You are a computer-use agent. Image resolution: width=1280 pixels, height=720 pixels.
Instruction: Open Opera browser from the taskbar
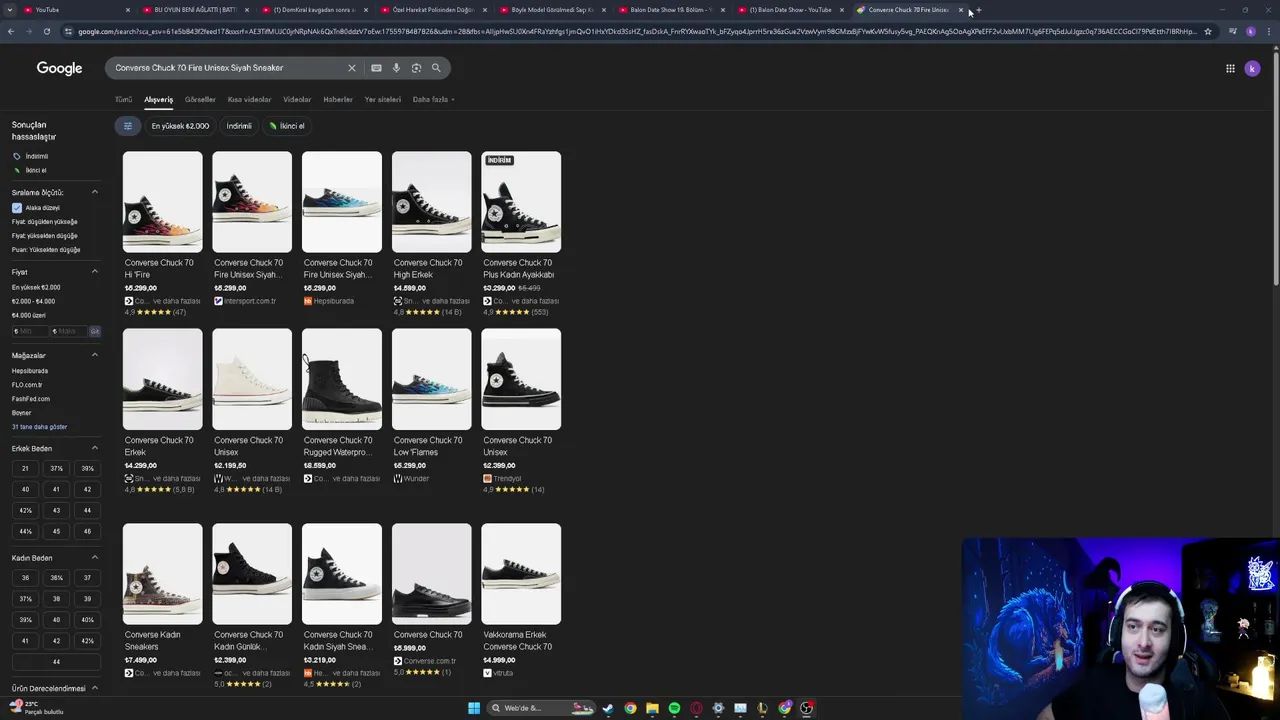tap(696, 708)
